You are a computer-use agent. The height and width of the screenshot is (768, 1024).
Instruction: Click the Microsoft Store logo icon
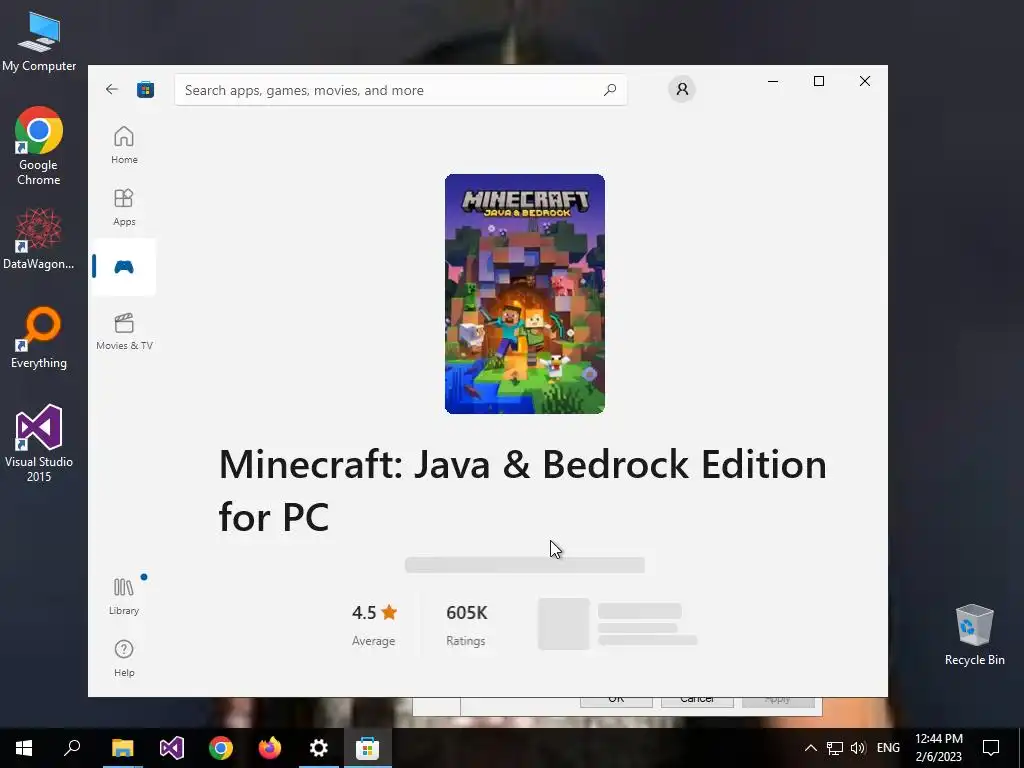click(x=145, y=89)
